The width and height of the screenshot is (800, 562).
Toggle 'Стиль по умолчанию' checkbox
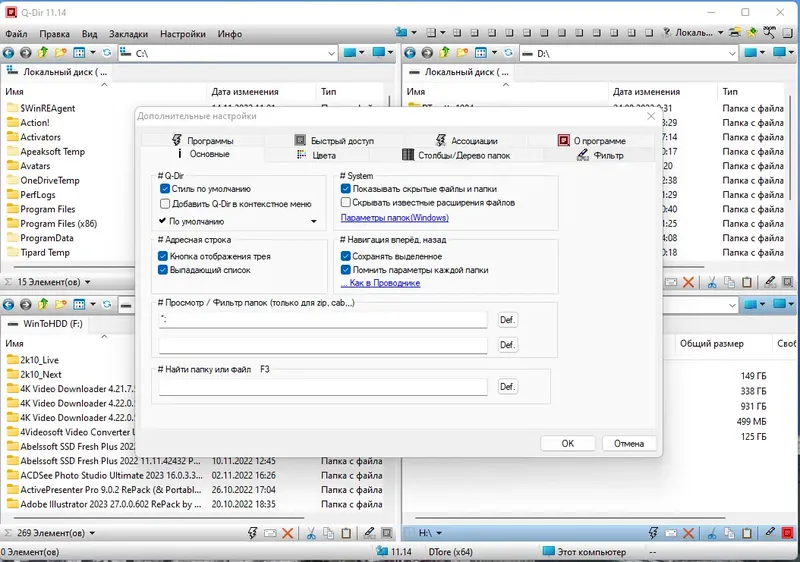(165, 189)
